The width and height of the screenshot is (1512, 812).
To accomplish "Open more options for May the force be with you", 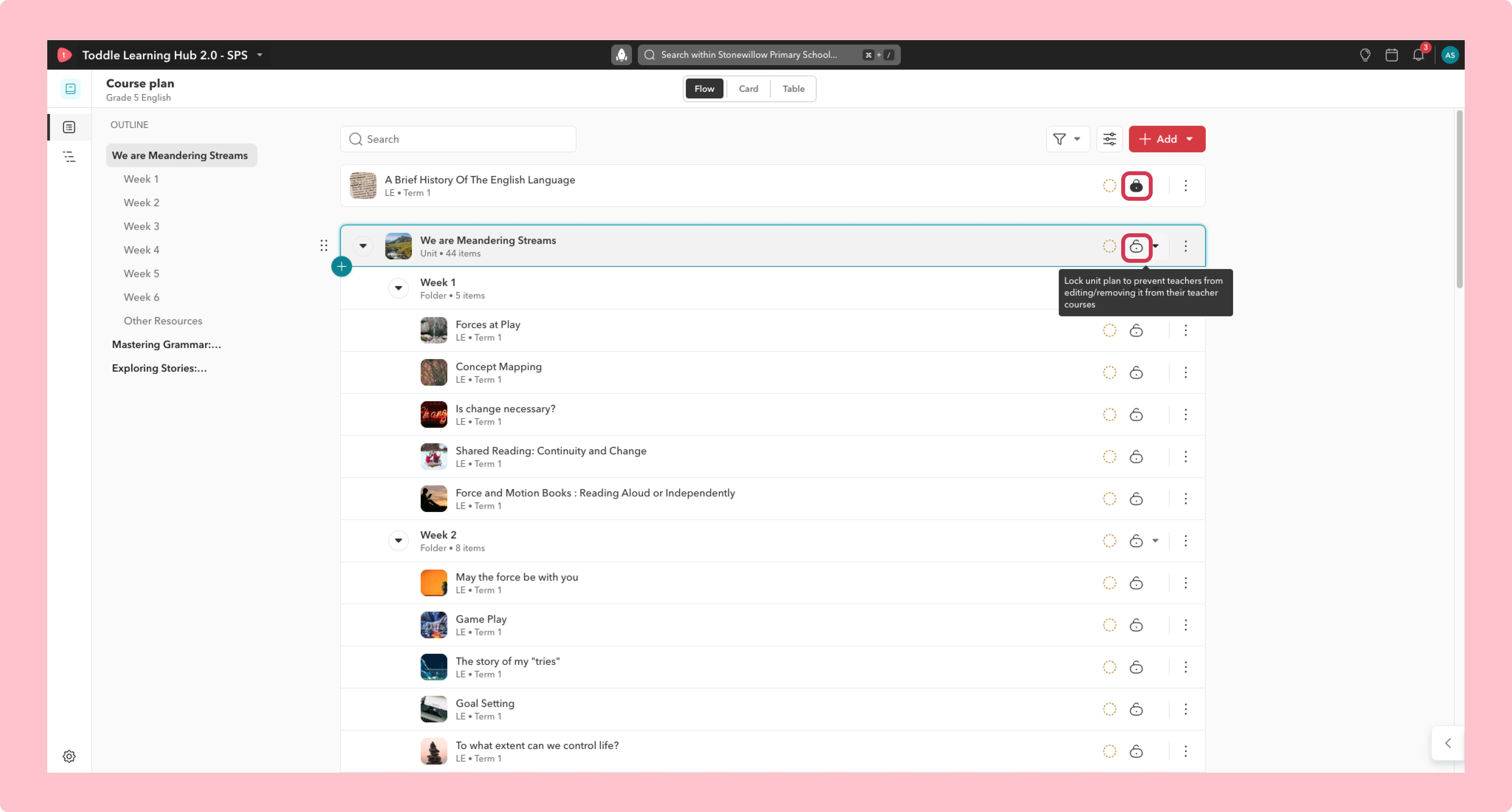I will pyautogui.click(x=1186, y=583).
